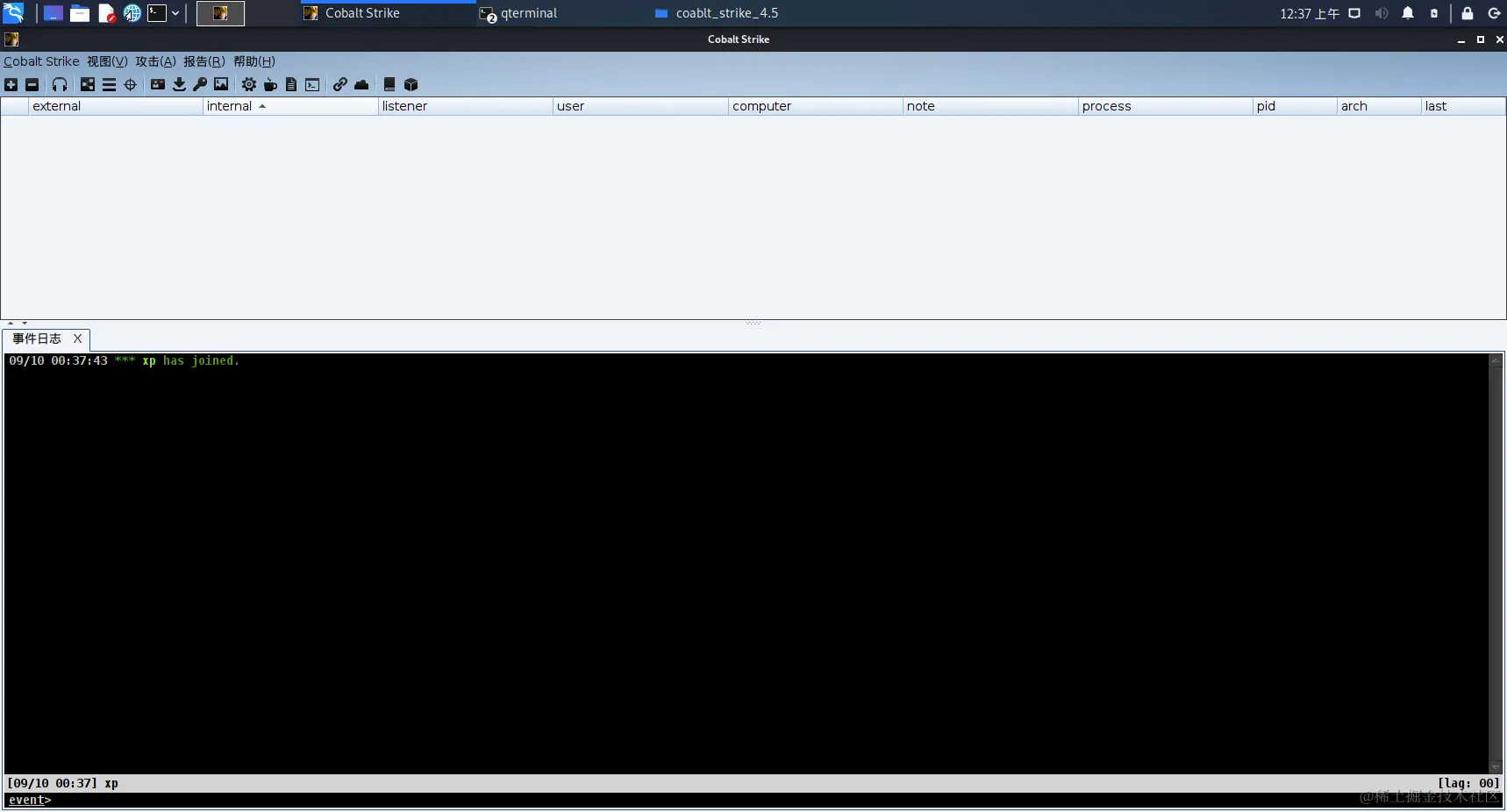The height and width of the screenshot is (812, 1507).
Task: Click the highlighted Cobalt Strike panel thumbnail button
Action: coord(220,13)
